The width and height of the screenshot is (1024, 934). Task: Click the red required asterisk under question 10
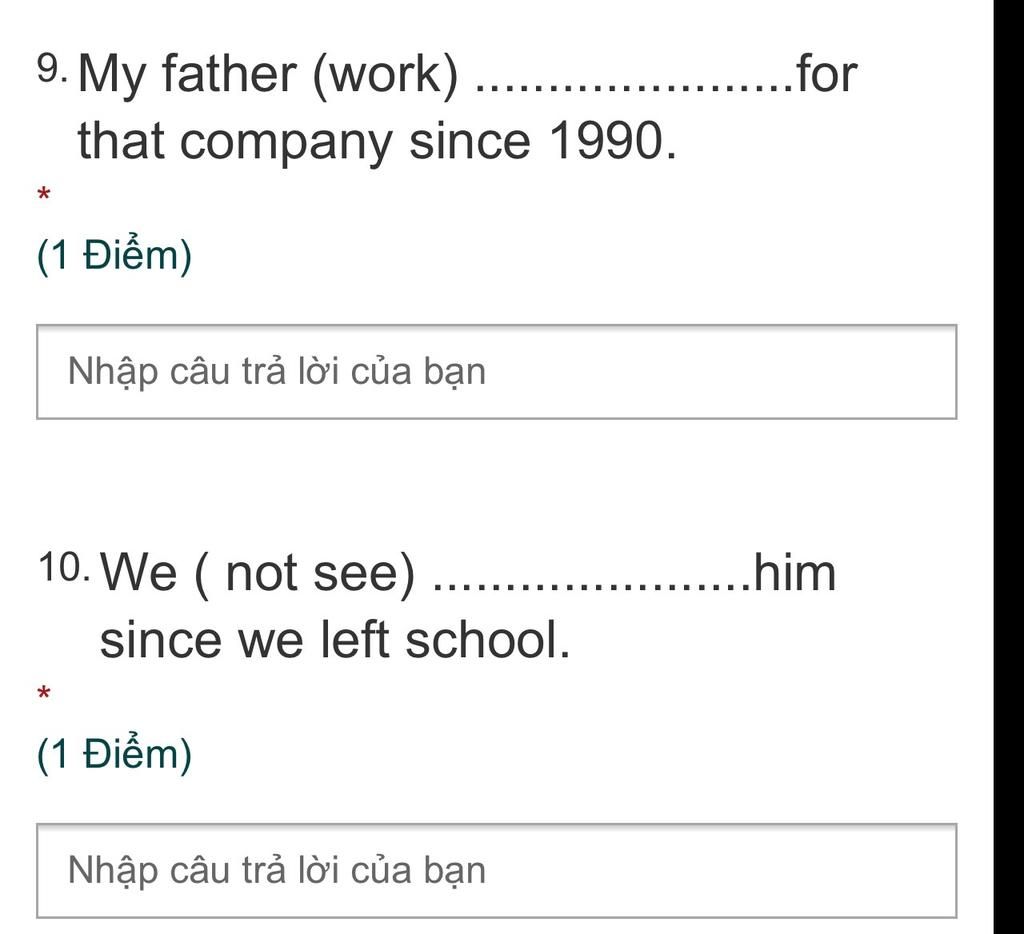44,692
